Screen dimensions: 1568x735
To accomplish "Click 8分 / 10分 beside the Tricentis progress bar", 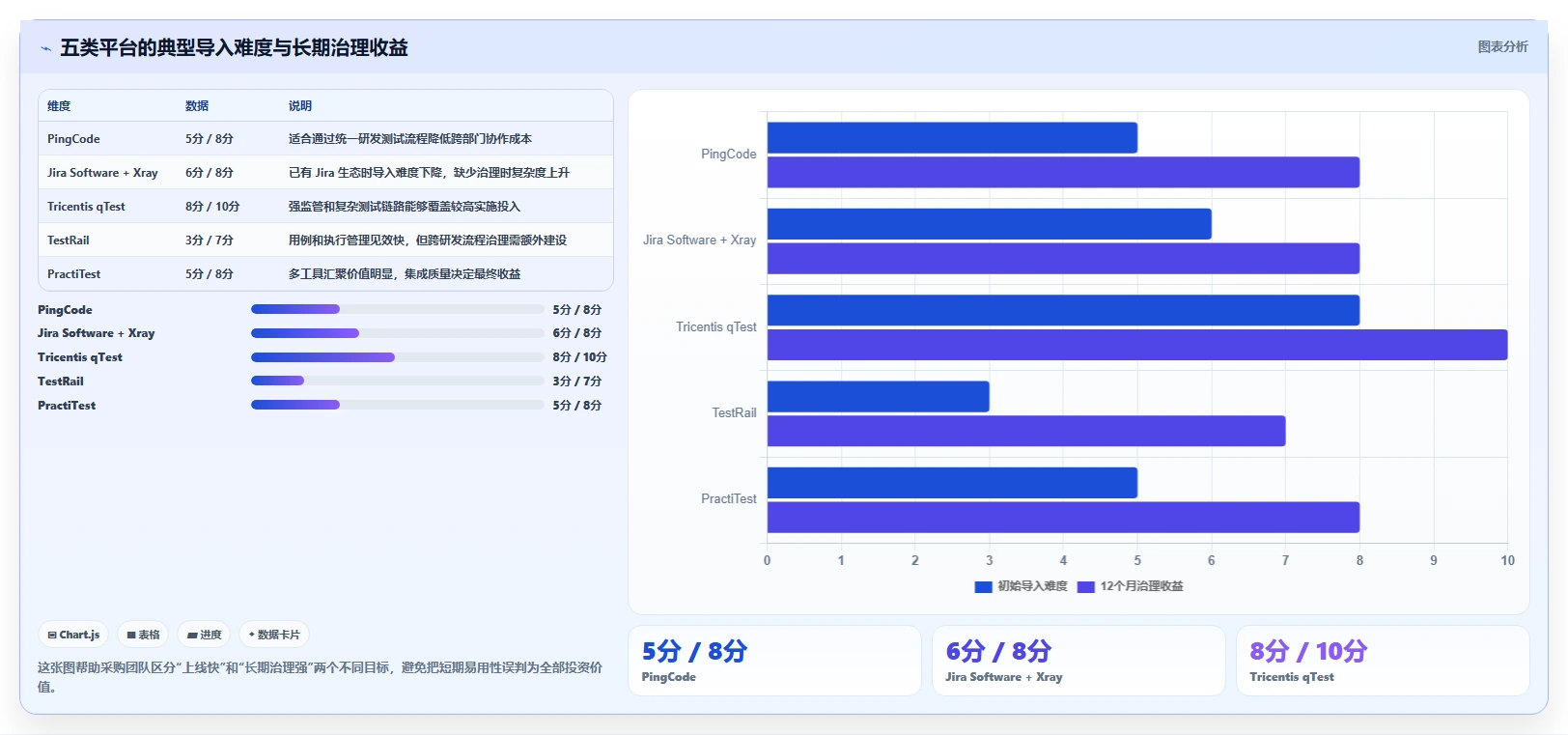I will coord(579,357).
